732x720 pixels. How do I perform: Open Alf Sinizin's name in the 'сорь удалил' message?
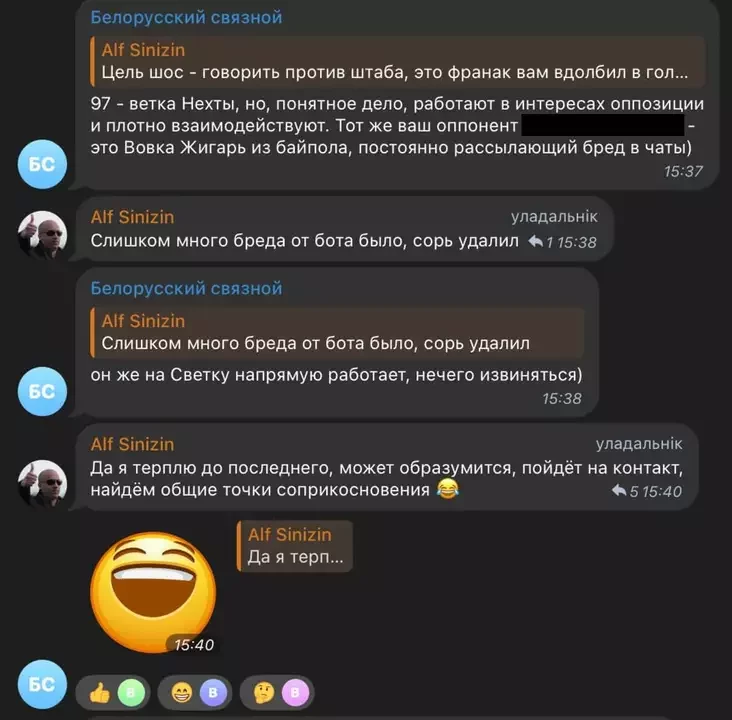(x=133, y=217)
